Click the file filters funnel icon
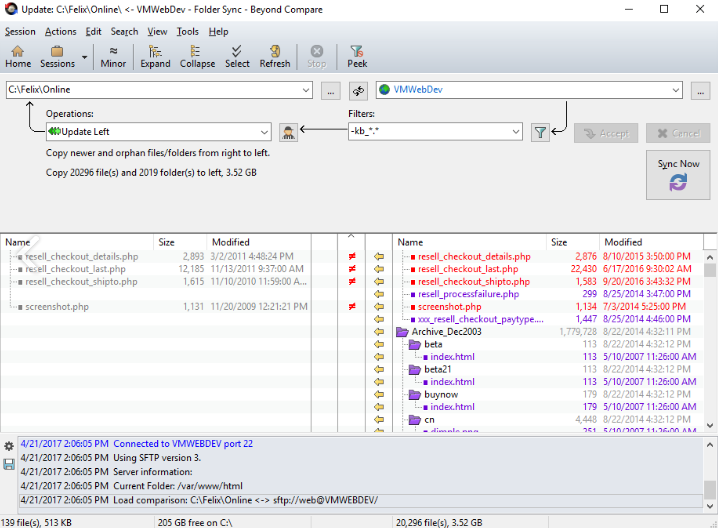The height and width of the screenshot is (528, 718). (540, 132)
